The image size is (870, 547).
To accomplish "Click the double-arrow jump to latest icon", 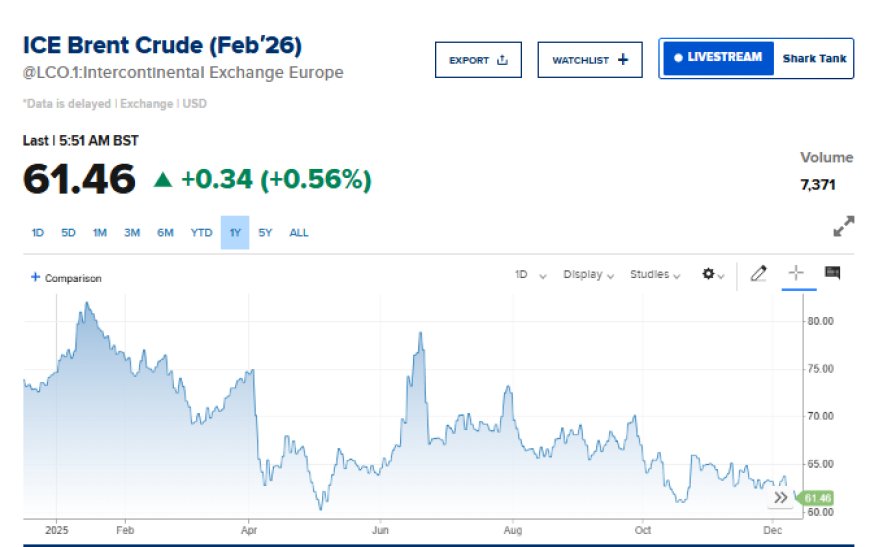I will pos(781,497).
